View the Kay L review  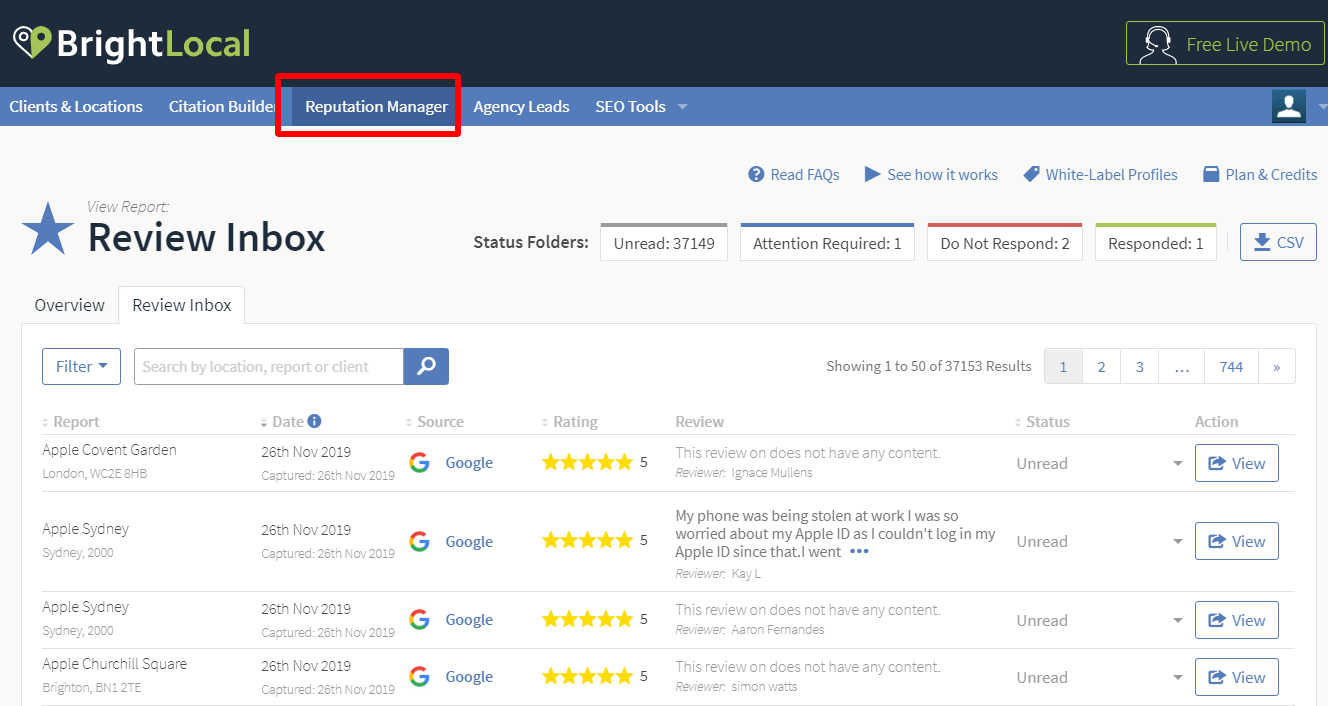pos(1237,541)
